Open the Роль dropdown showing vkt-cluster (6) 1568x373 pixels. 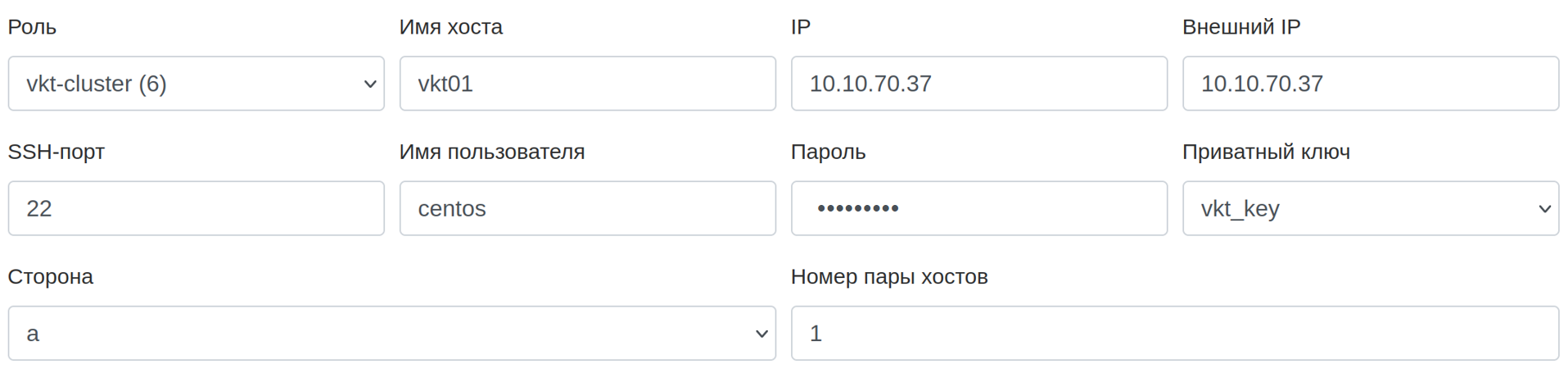pos(196,84)
